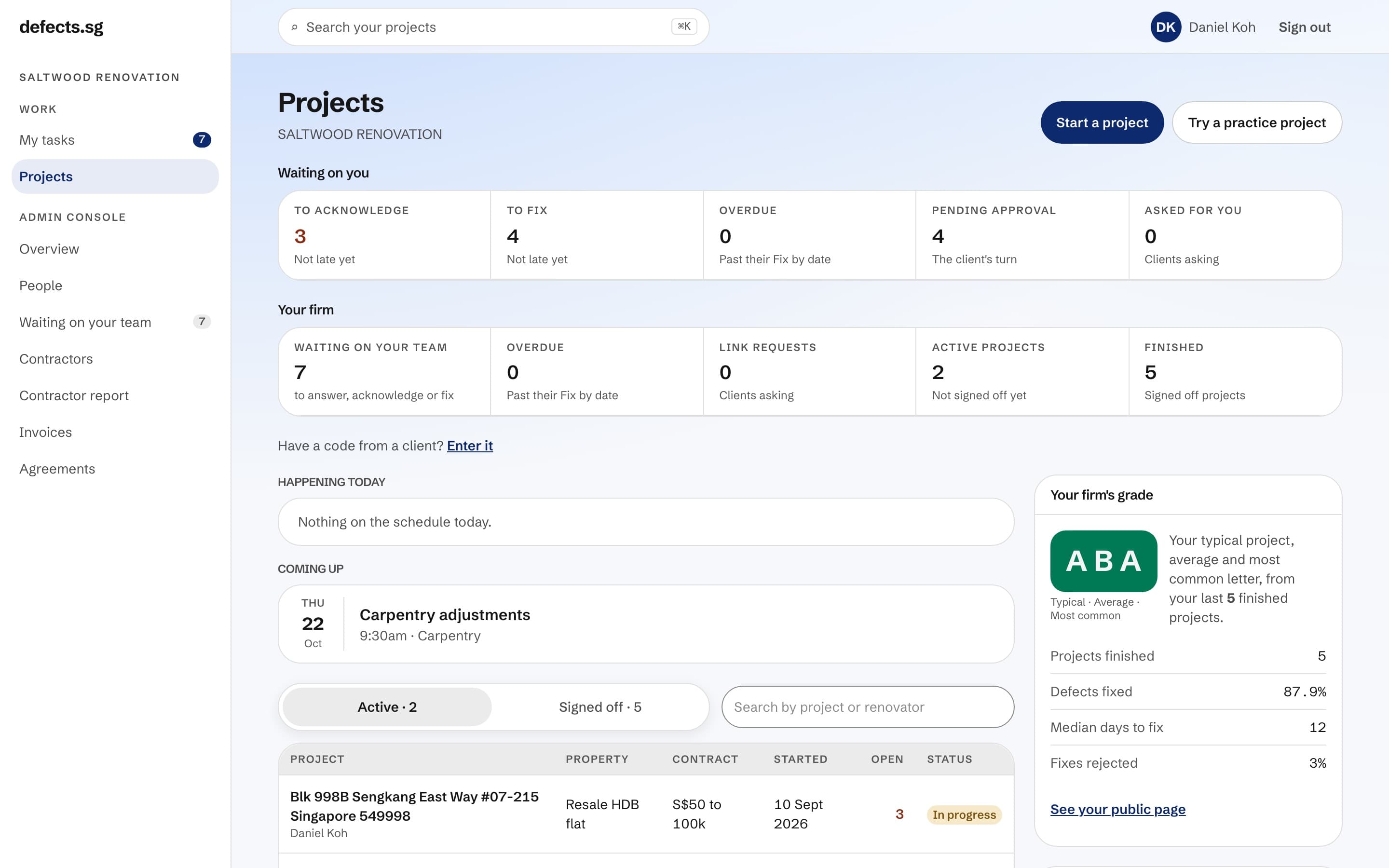Open the Link Requests card
Image resolution: width=1389 pixels, height=868 pixels.
click(809, 371)
